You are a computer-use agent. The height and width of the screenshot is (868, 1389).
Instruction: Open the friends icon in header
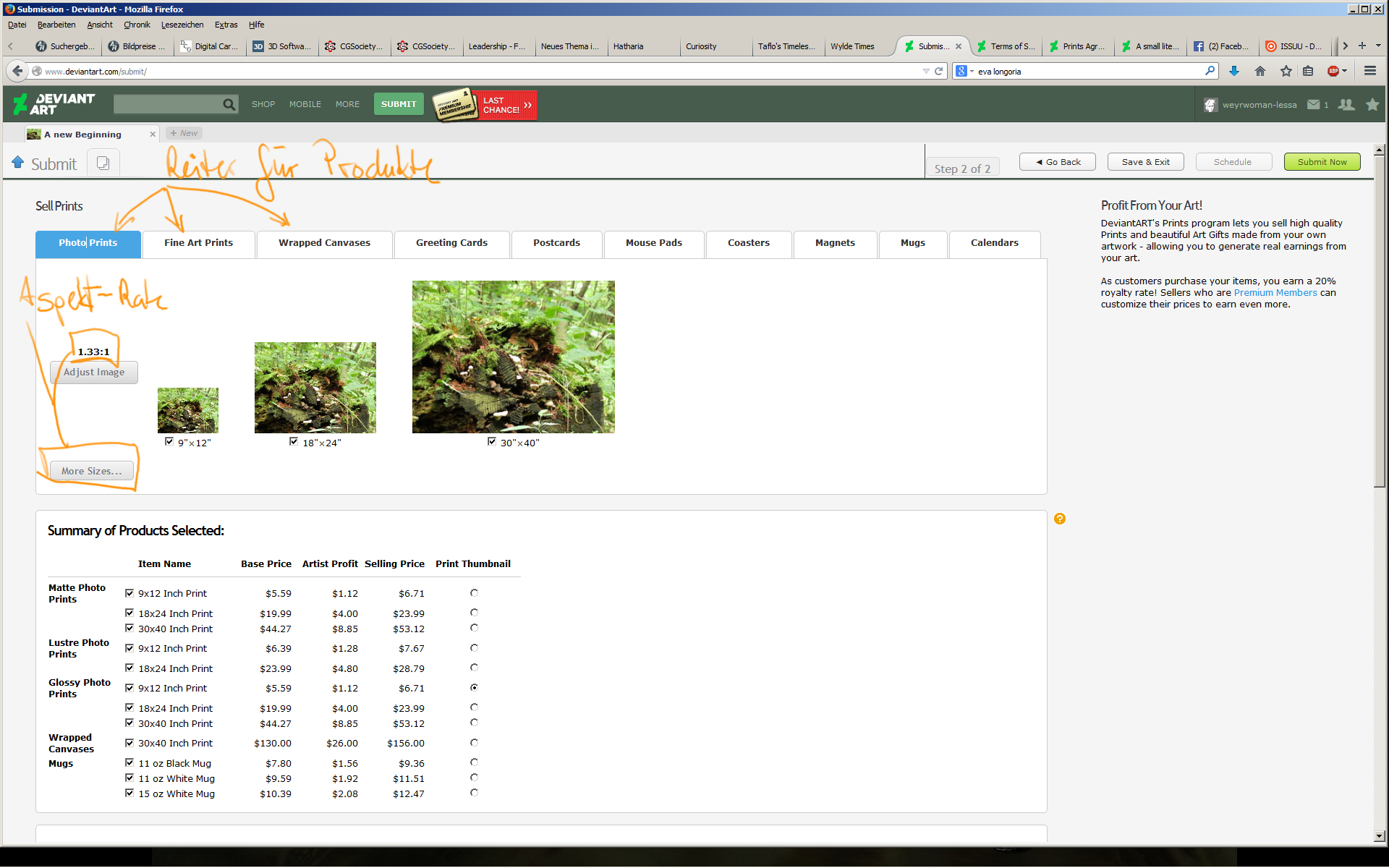(1346, 105)
